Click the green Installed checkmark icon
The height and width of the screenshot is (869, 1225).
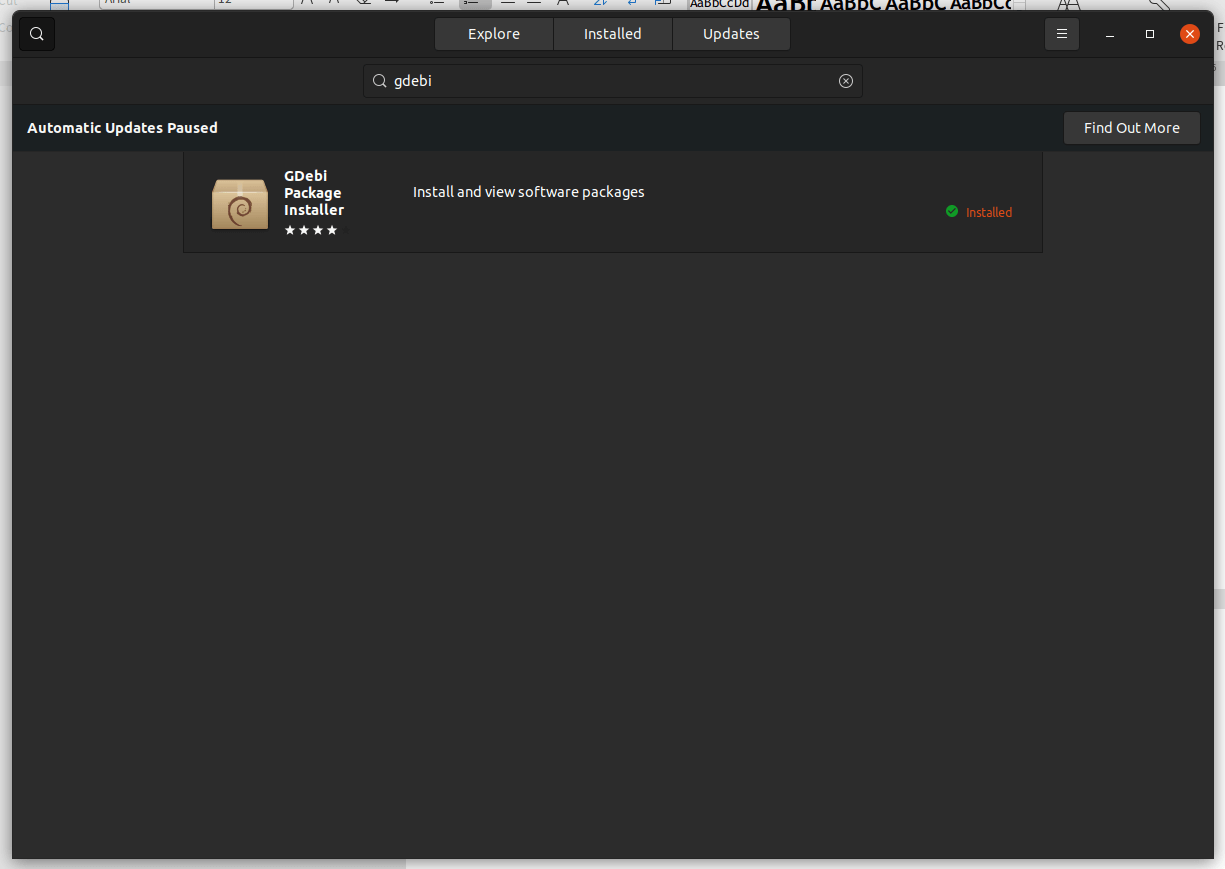pyautogui.click(x=952, y=211)
